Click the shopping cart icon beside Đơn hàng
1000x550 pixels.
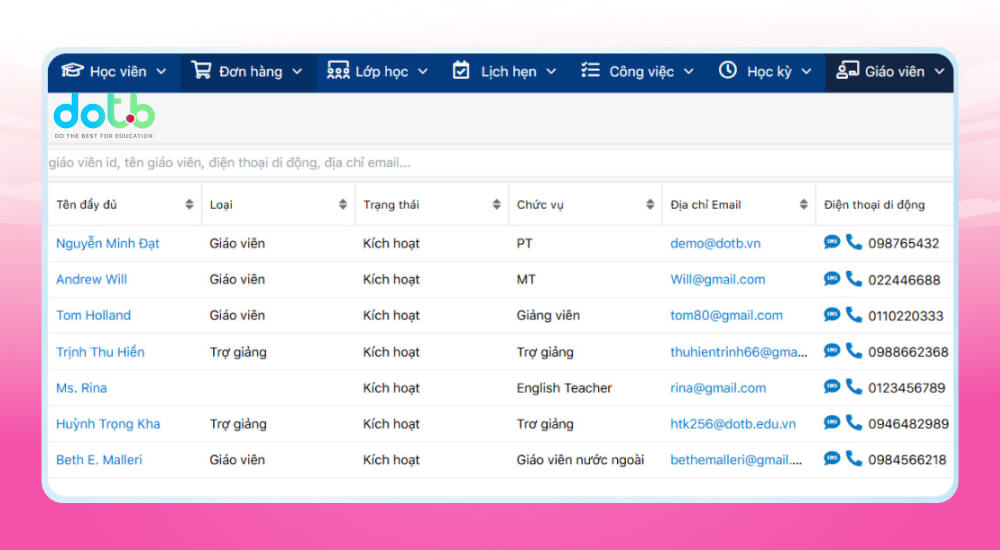click(x=201, y=70)
